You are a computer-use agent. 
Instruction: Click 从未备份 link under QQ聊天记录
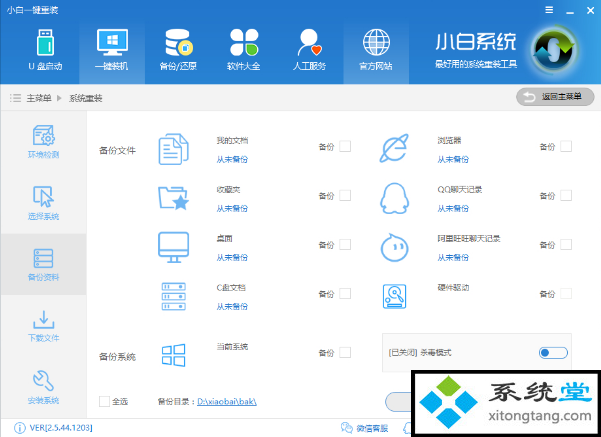(453, 209)
